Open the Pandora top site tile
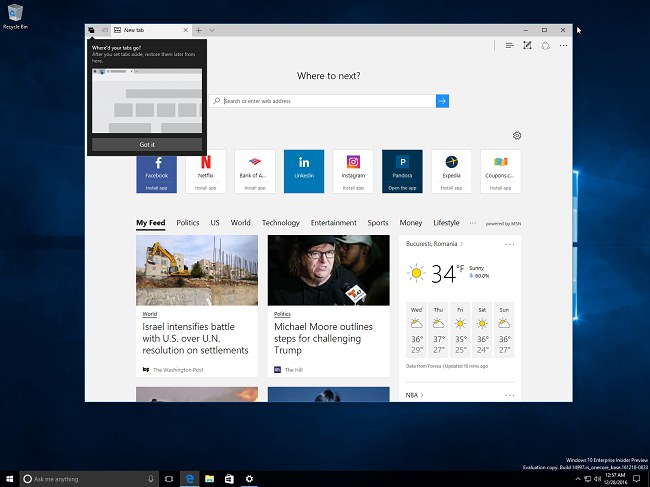 (402, 171)
